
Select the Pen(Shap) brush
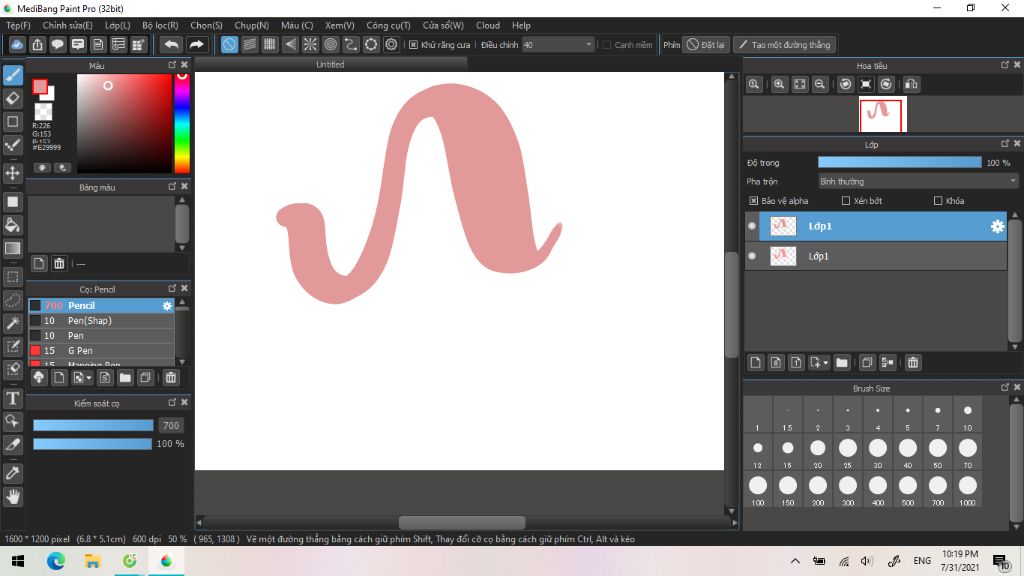pos(101,321)
